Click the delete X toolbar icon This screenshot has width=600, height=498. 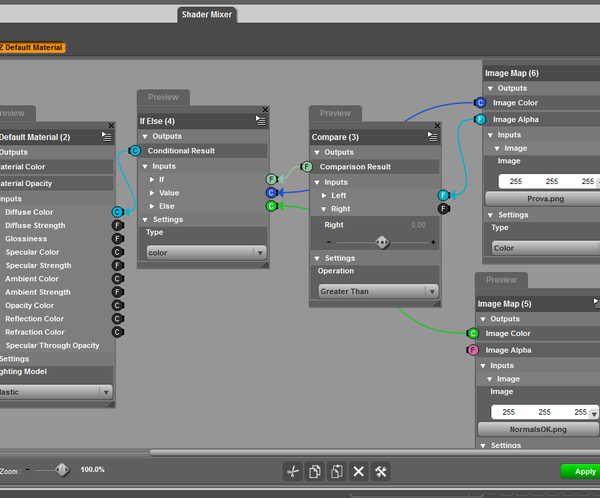click(359, 471)
